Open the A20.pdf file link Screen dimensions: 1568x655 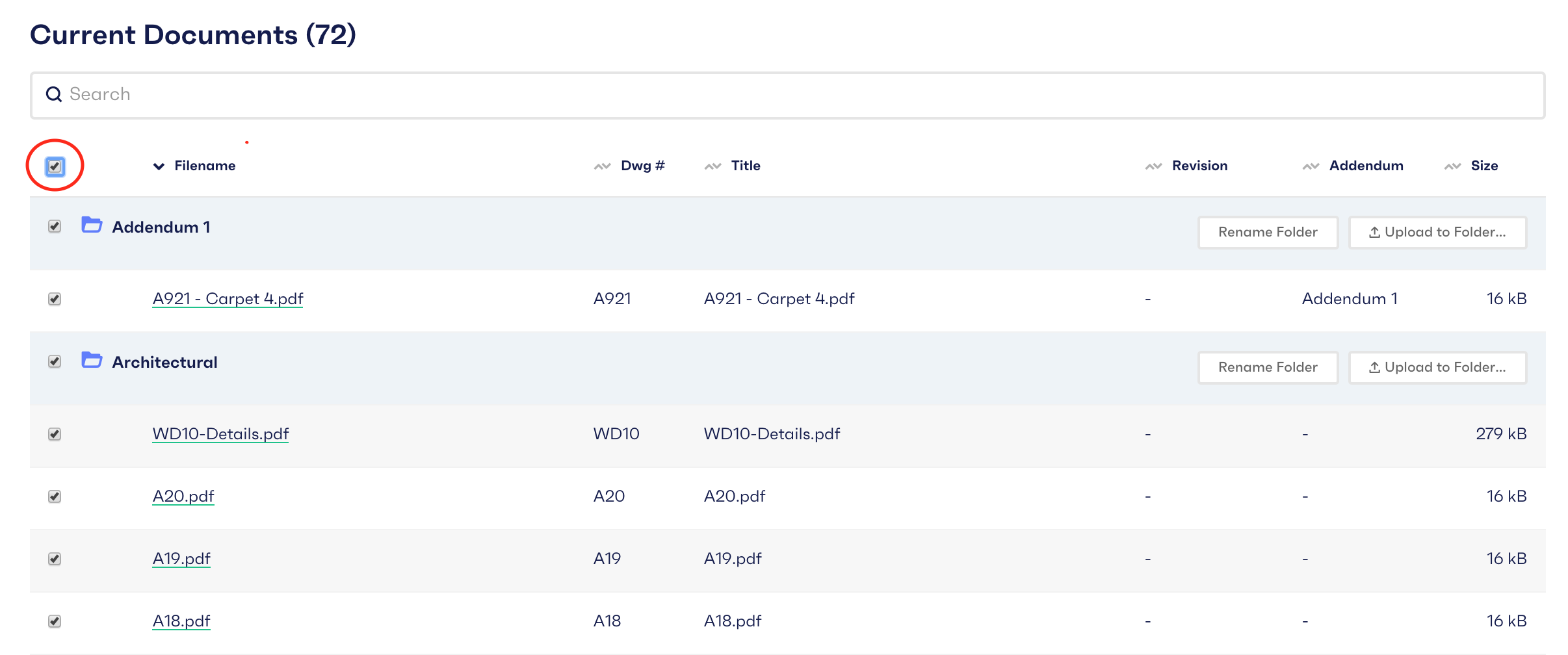click(x=183, y=496)
